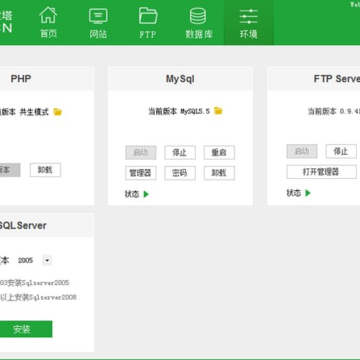Click the MySql 密码 password button

pos(180,173)
